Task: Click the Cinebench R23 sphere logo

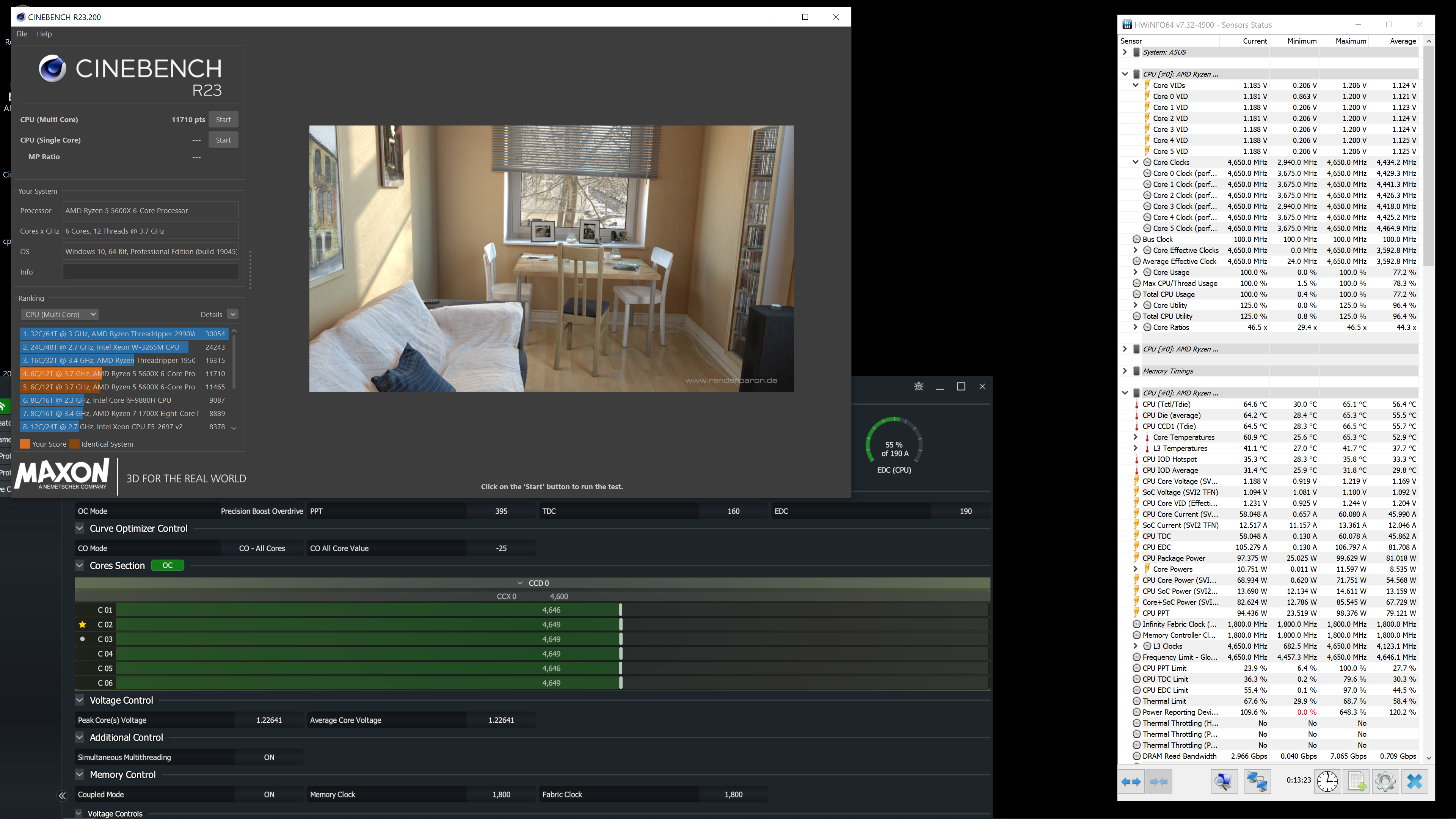Action: click(x=52, y=68)
